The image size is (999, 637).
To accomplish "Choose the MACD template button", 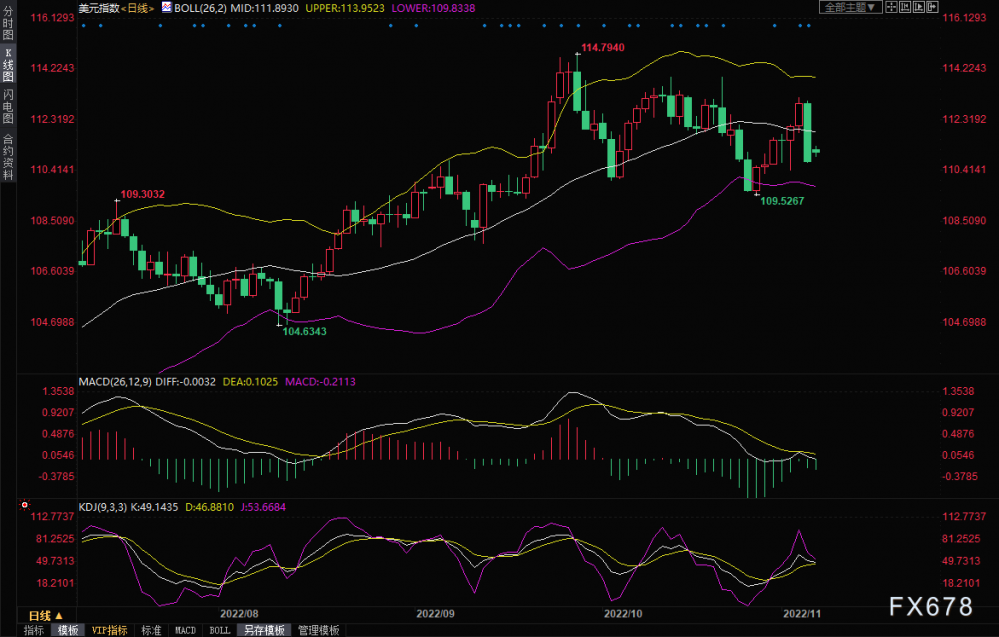I will (185, 630).
